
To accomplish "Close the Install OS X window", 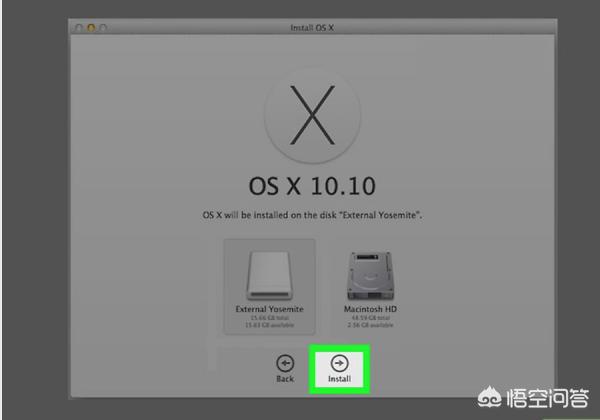I will pos(79,28).
